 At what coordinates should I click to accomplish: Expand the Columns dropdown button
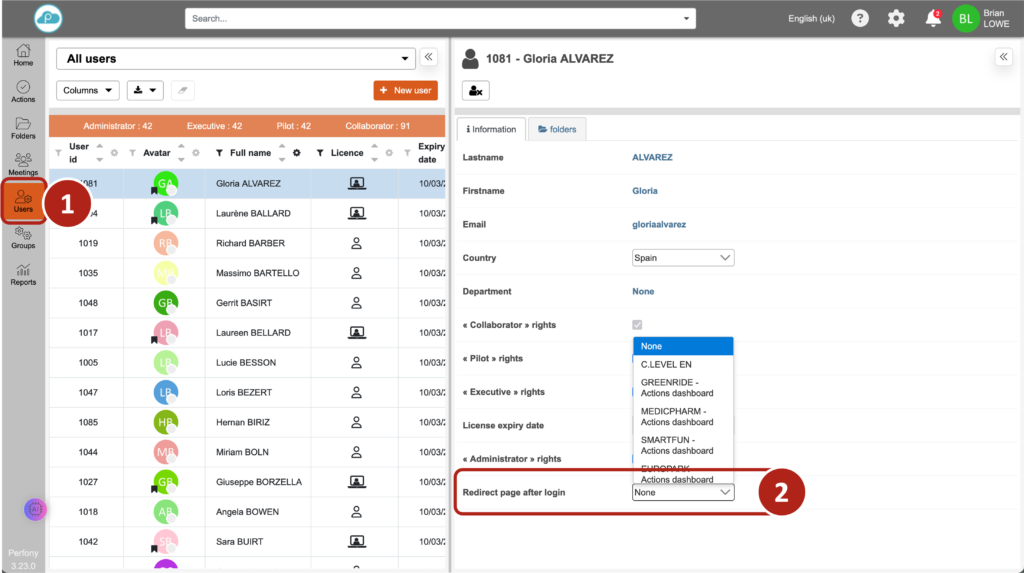coord(88,90)
